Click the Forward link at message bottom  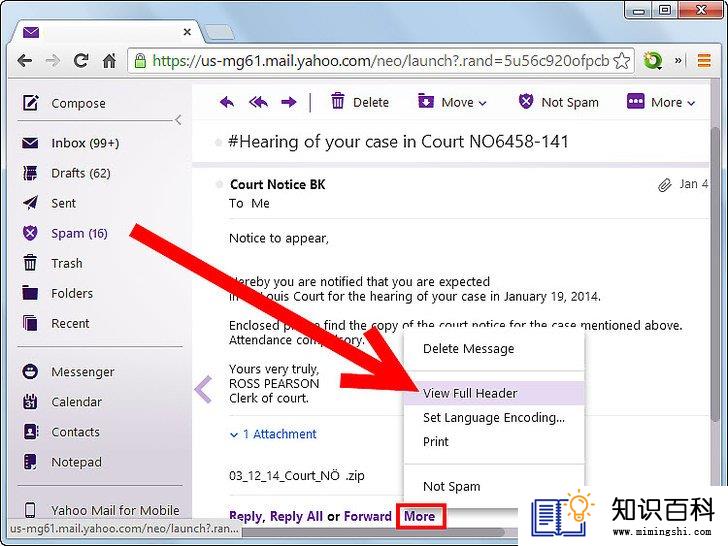[368, 516]
